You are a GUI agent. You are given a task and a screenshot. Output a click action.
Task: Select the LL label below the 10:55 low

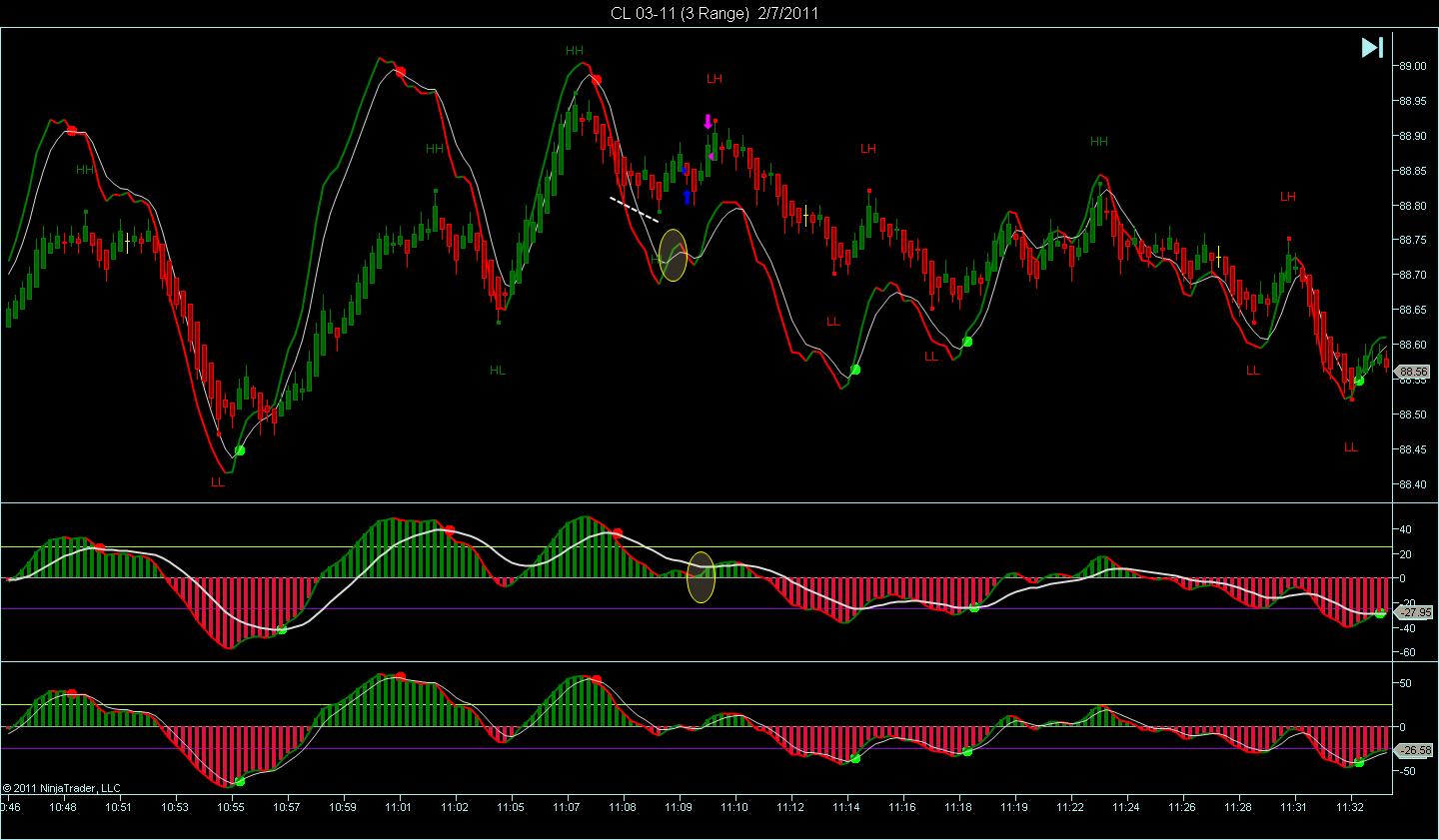tap(218, 482)
